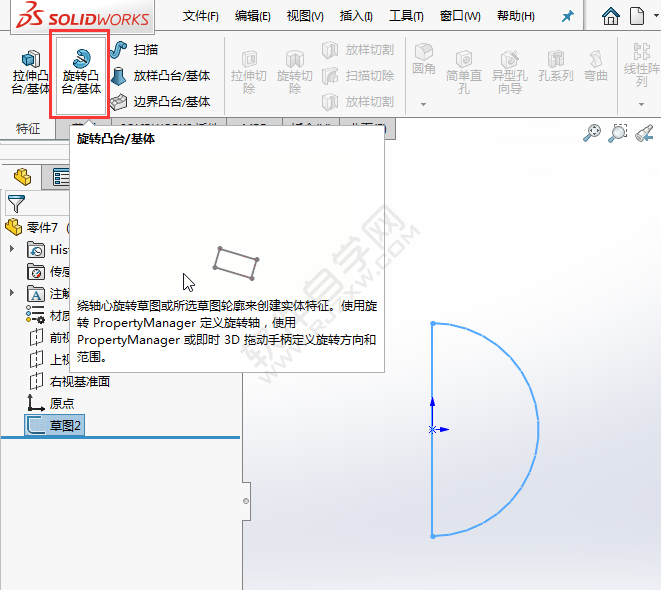Image resolution: width=661 pixels, height=590 pixels.
Task: Click the Zoom to Area icon
Action: tap(618, 133)
